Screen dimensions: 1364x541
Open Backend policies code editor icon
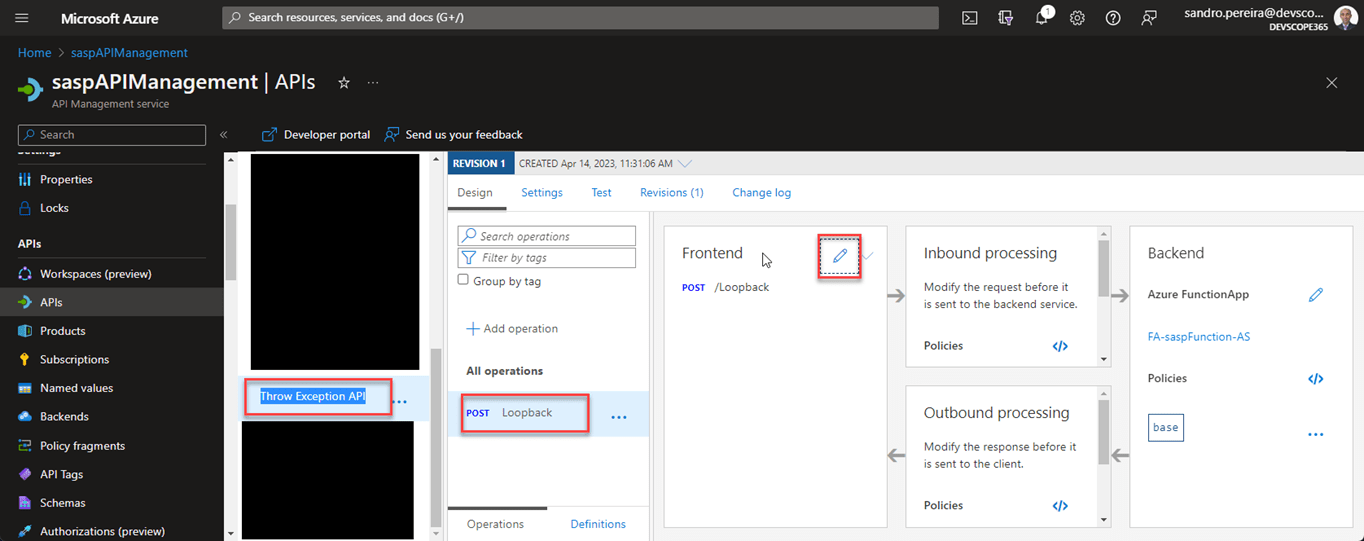click(1316, 379)
